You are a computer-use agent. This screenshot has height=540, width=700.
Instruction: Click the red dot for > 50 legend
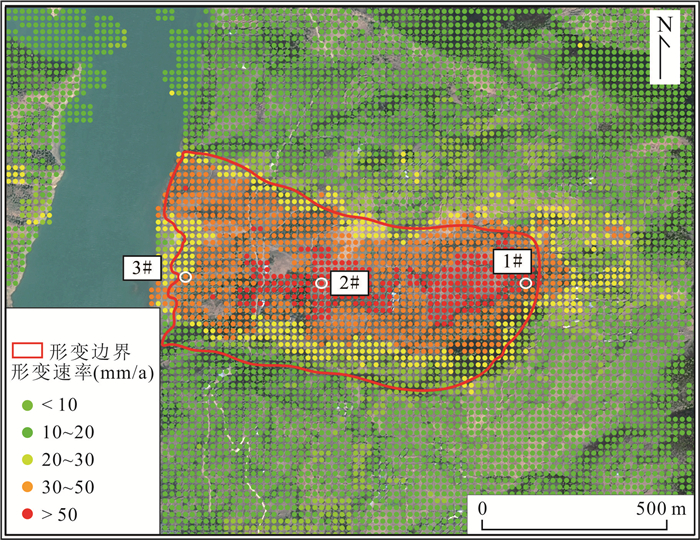[27, 514]
